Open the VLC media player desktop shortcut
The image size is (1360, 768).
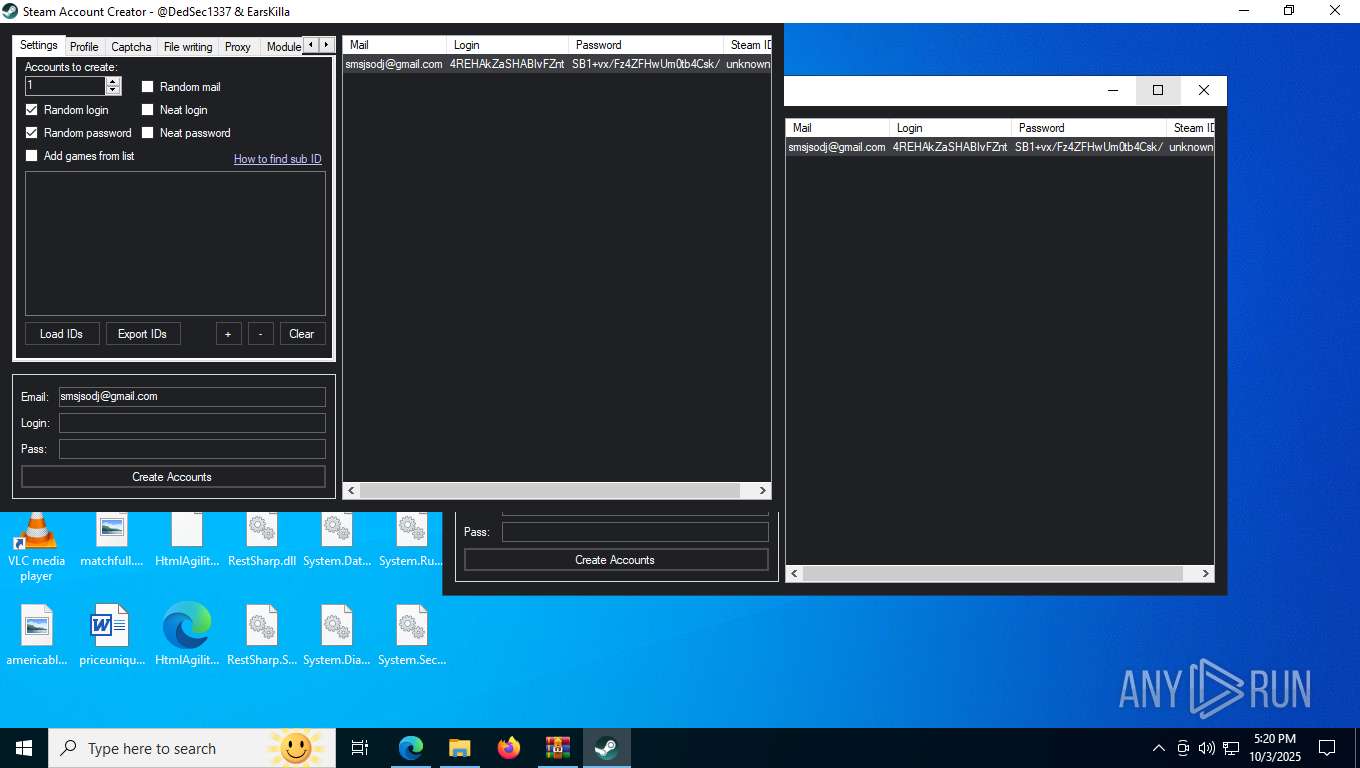37,548
